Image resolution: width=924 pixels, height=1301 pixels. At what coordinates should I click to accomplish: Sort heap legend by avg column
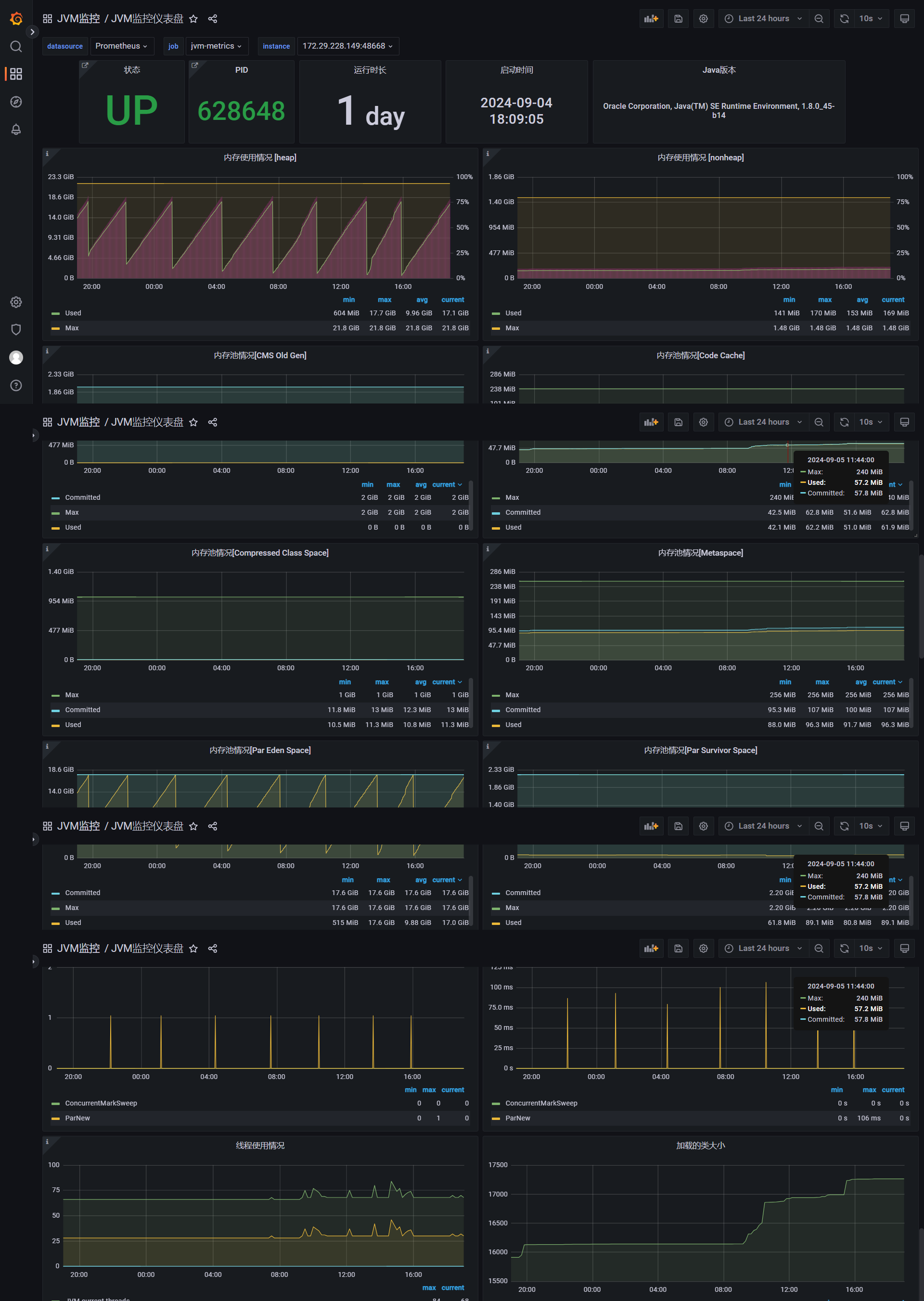tap(422, 300)
